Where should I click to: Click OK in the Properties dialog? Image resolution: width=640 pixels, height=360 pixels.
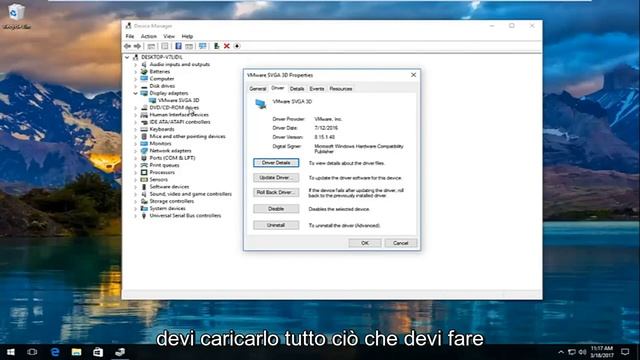tap(365, 243)
